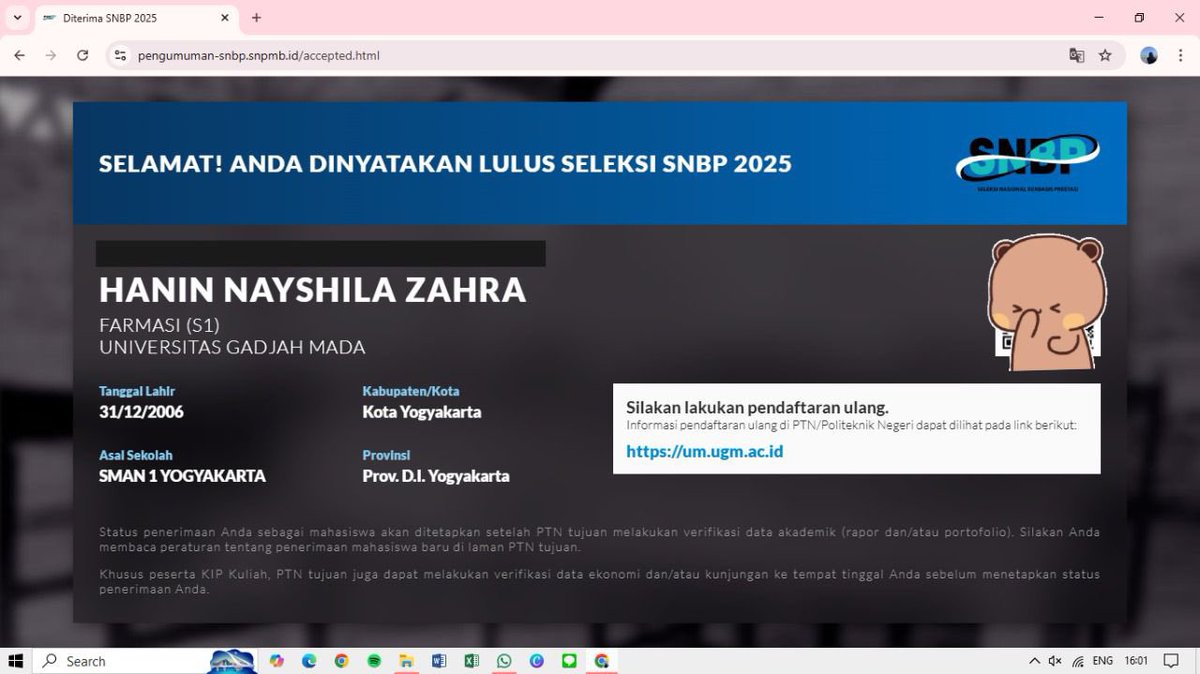Viewport: 1200px width, 674px height.
Task: Click the SELAMAT congratulation banner heading
Action: [x=445, y=163]
